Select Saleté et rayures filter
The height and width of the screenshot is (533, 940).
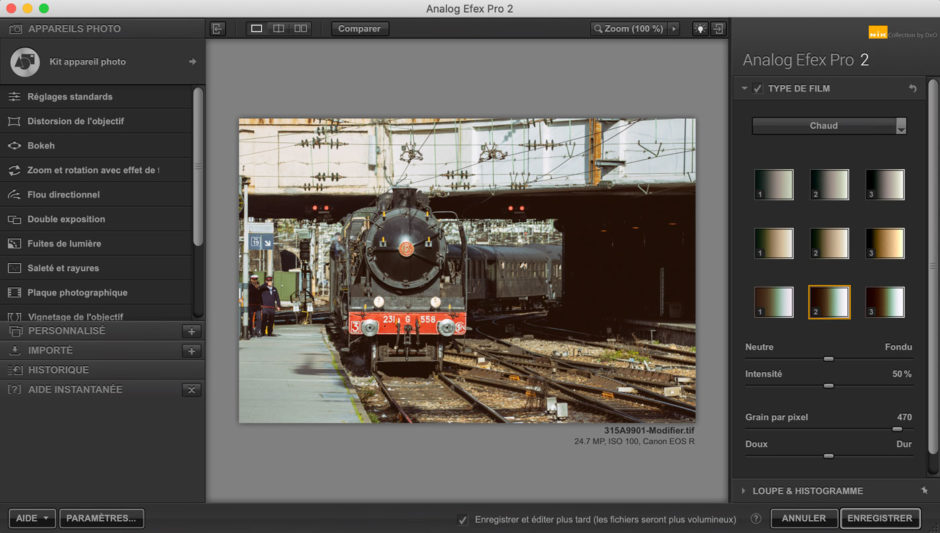tap(97, 269)
